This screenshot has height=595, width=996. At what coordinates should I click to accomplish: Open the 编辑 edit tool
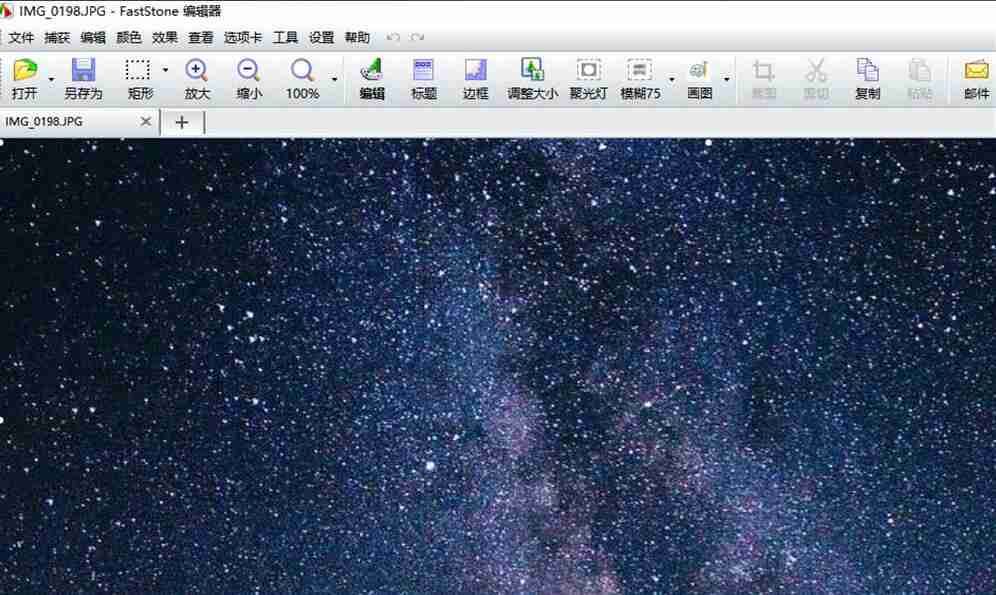(x=371, y=78)
